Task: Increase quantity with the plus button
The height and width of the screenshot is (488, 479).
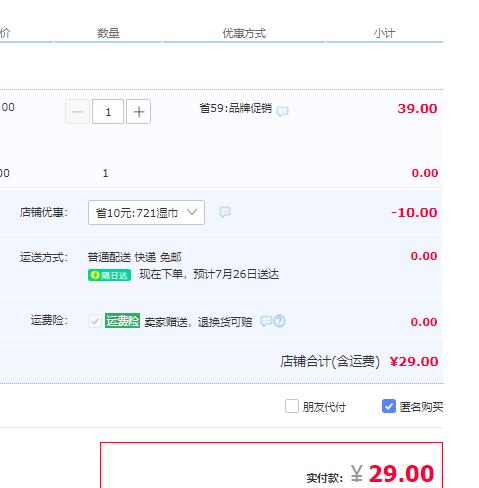Action: [x=139, y=112]
